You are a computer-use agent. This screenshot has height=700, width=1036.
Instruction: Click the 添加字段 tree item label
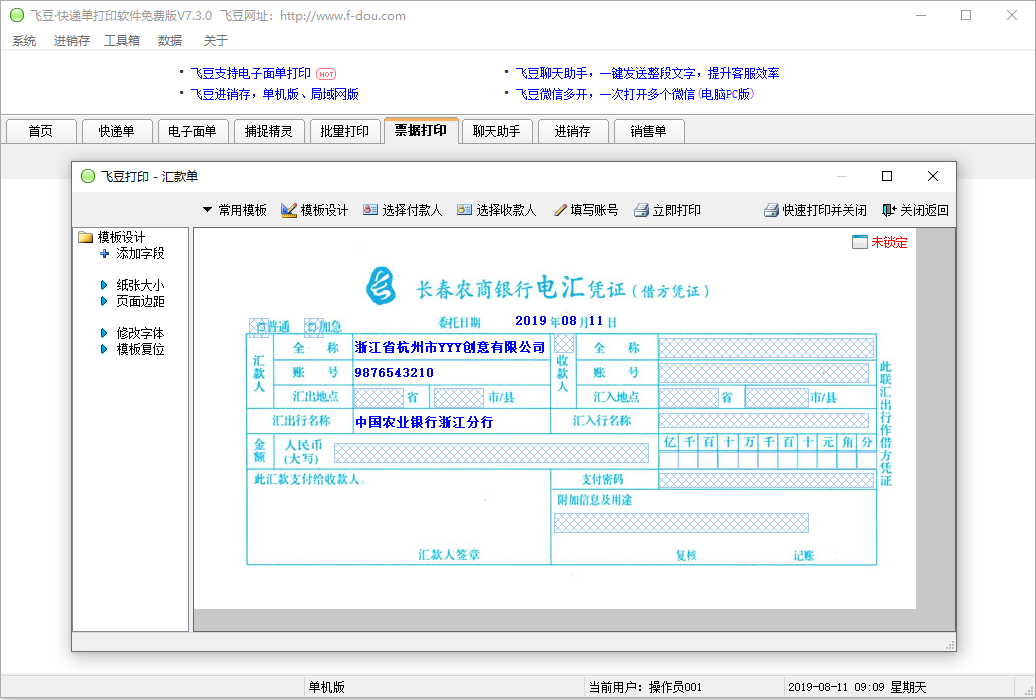pyautogui.click(x=140, y=253)
